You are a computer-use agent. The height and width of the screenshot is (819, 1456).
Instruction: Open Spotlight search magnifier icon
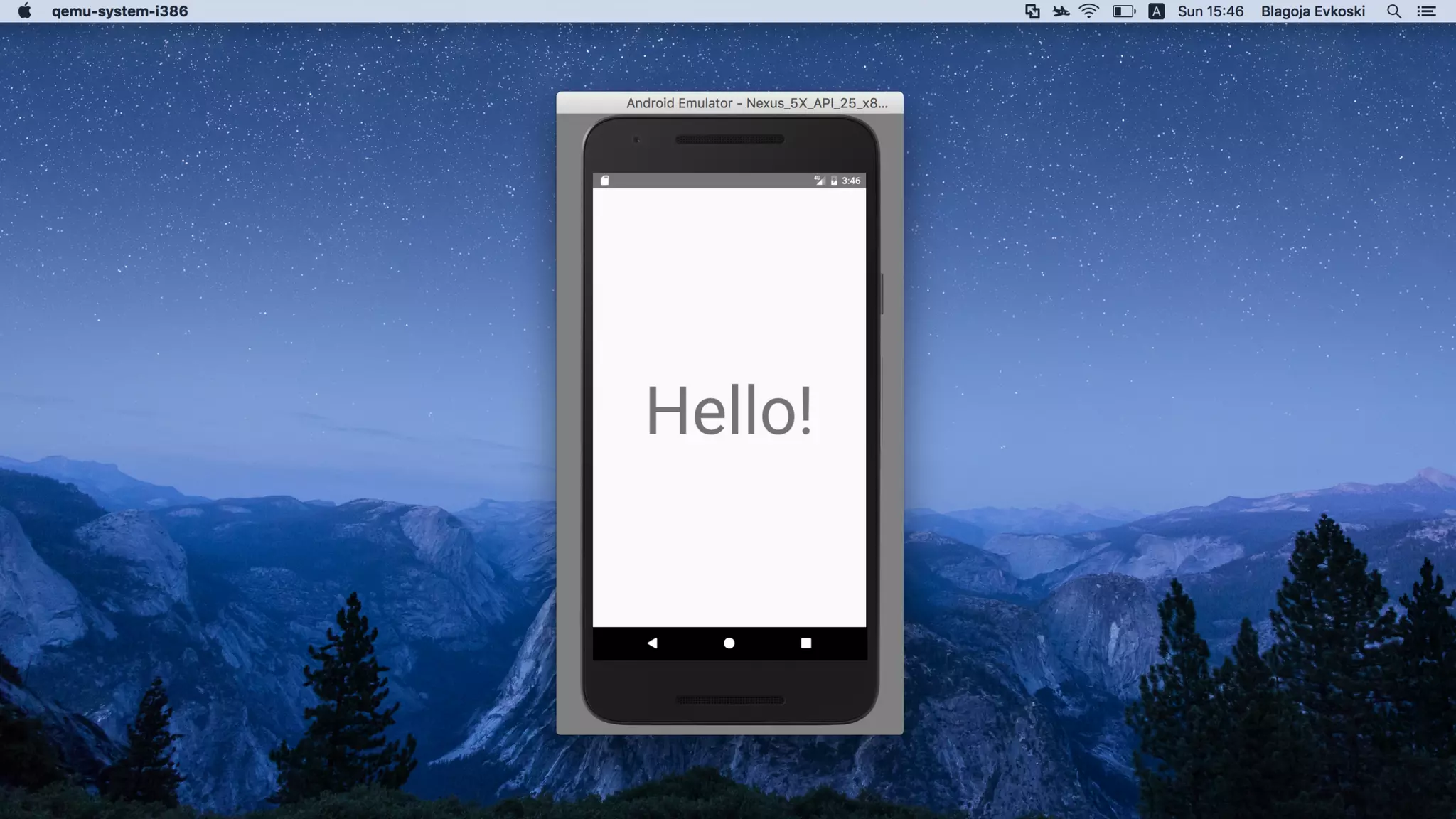point(1394,11)
